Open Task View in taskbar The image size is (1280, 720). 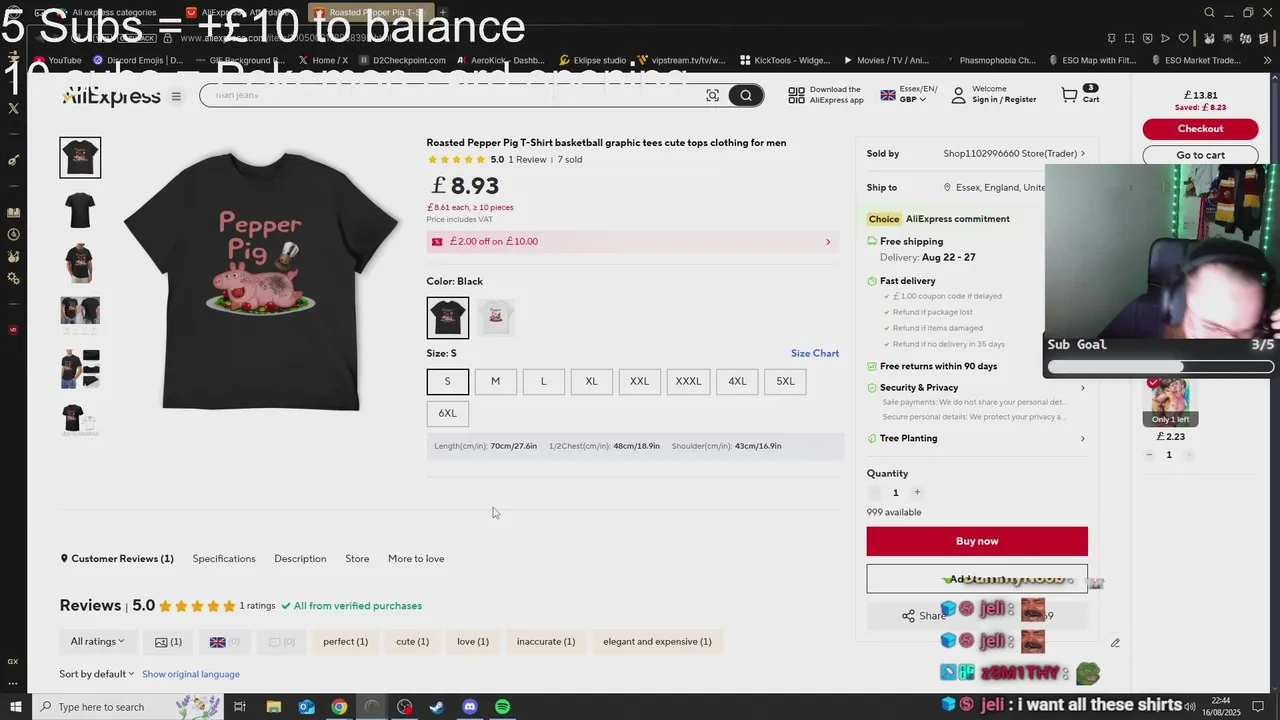(240, 707)
